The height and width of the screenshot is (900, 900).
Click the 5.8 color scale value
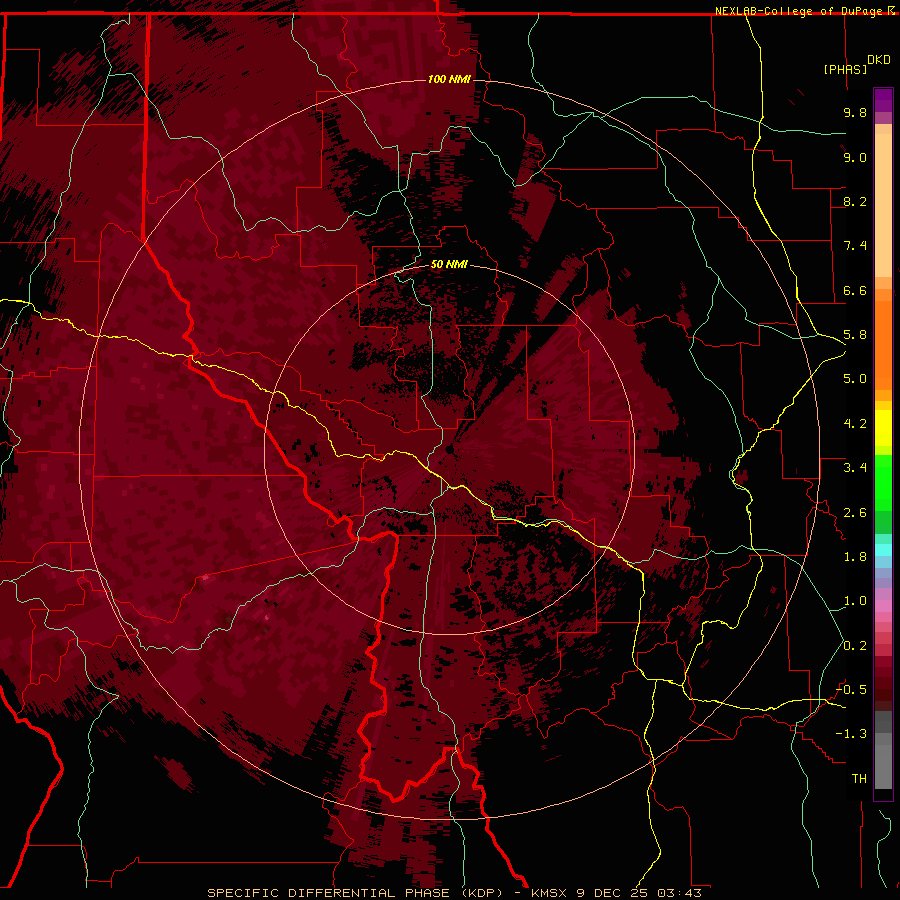(855, 335)
